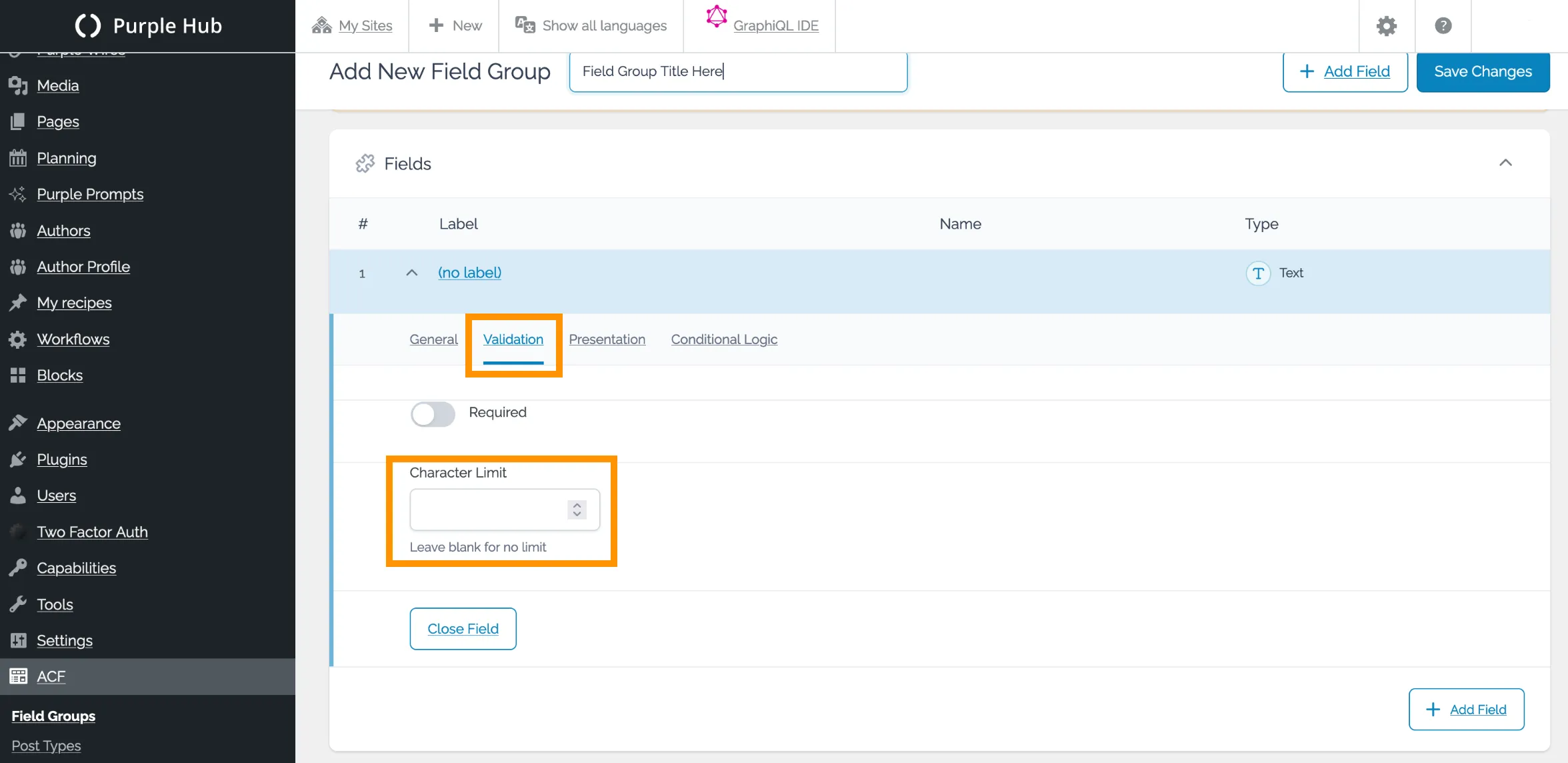Click the Workflows gear icon

click(18, 339)
